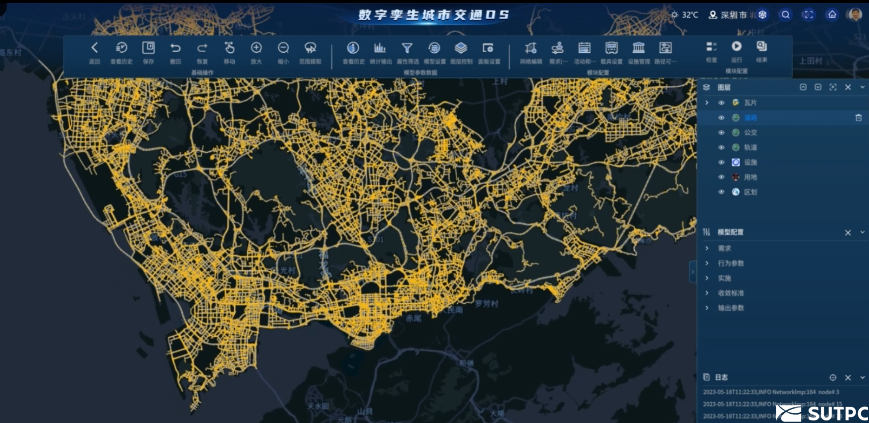Select the 范围提取 range extract tool

point(310,48)
